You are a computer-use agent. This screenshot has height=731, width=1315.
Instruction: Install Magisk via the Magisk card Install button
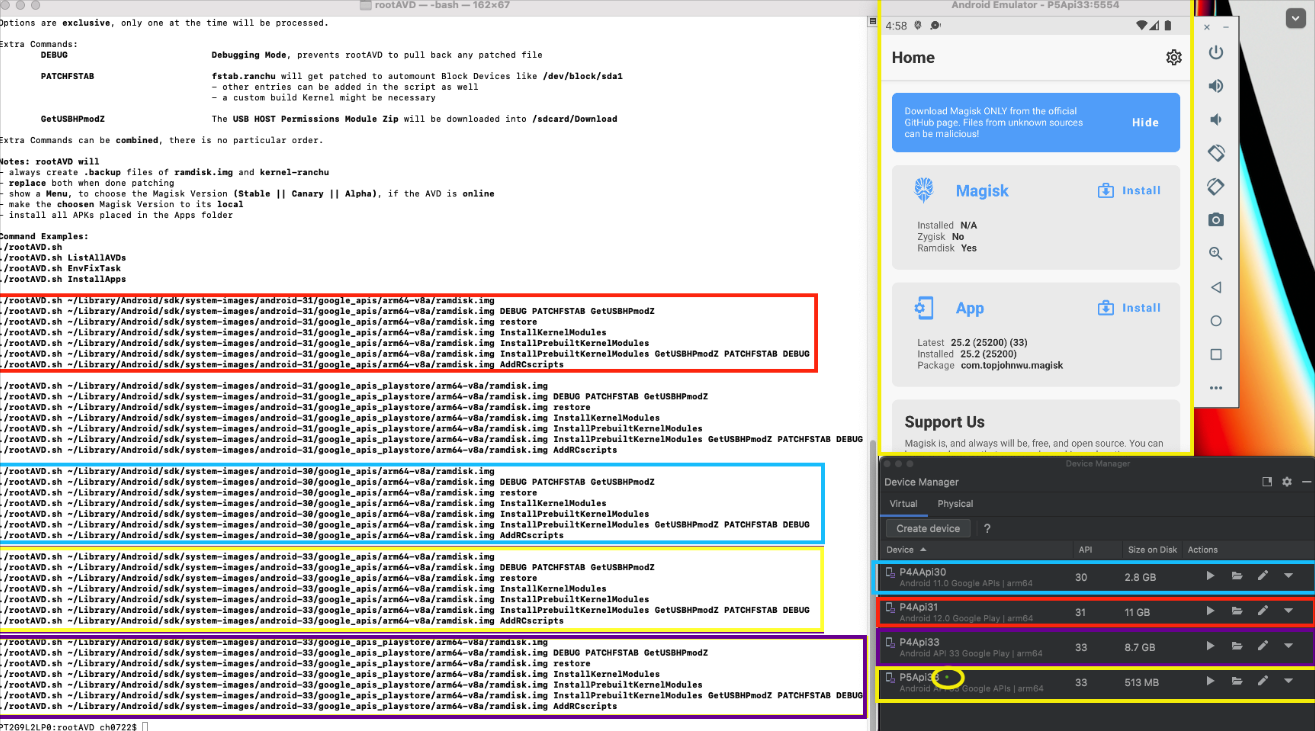[1129, 190]
